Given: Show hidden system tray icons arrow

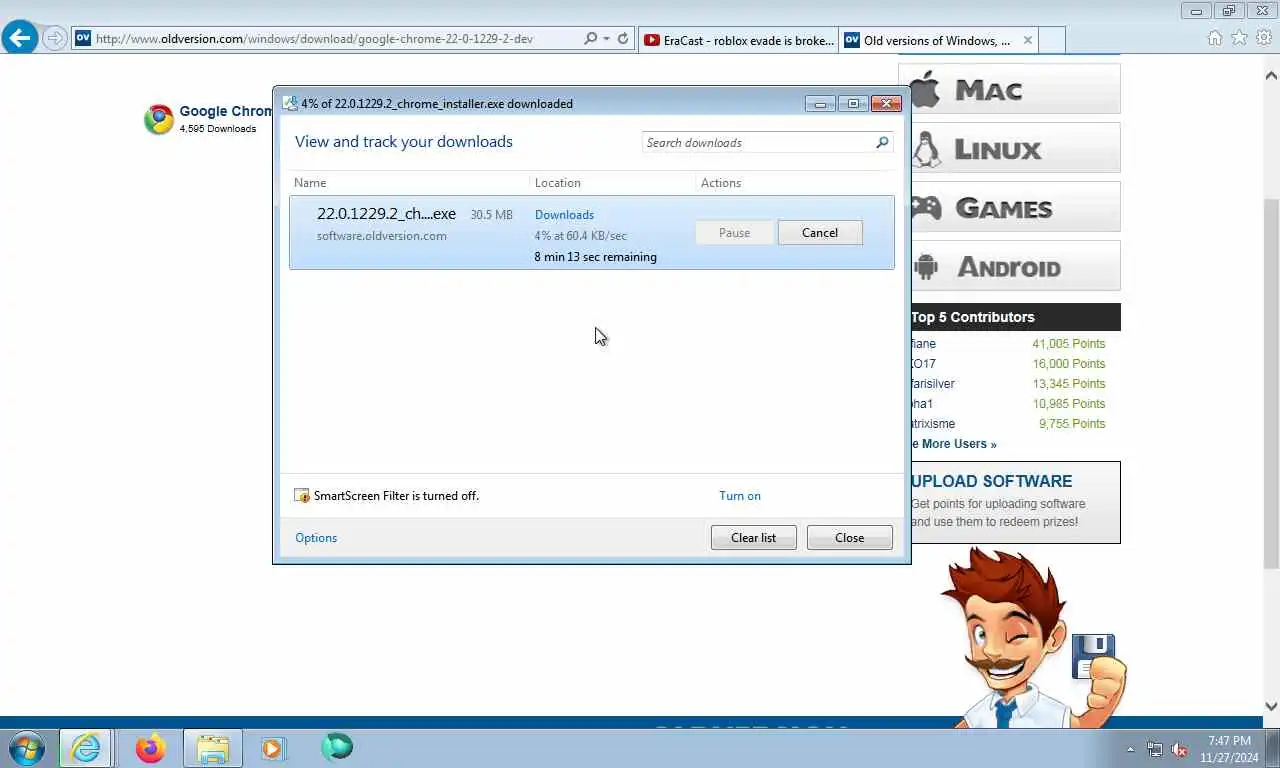Looking at the screenshot, I should coord(1131,749).
